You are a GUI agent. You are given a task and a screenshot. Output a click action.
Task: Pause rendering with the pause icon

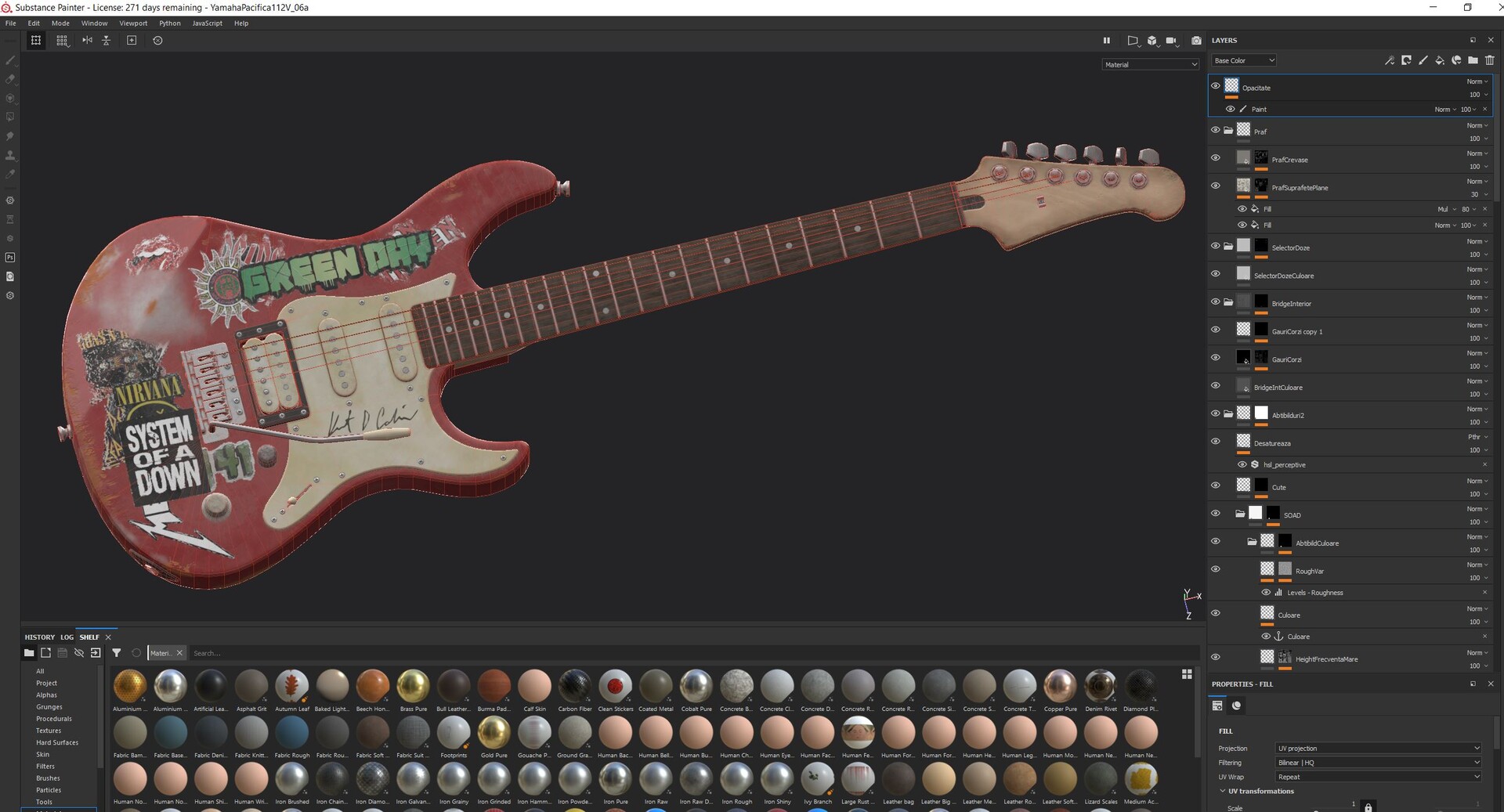click(x=1107, y=40)
